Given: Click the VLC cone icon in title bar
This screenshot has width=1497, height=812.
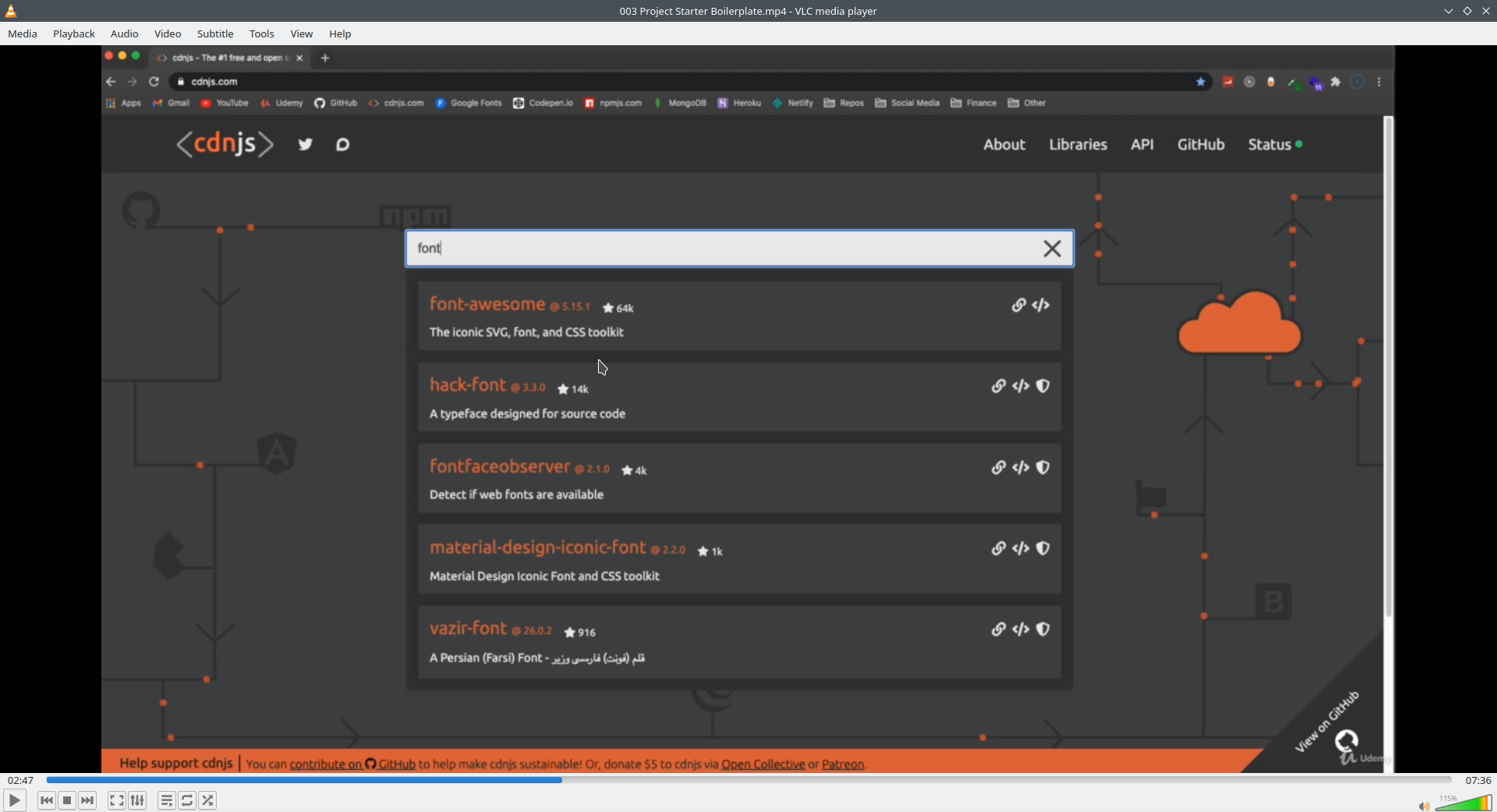Looking at the screenshot, I should coord(11,11).
